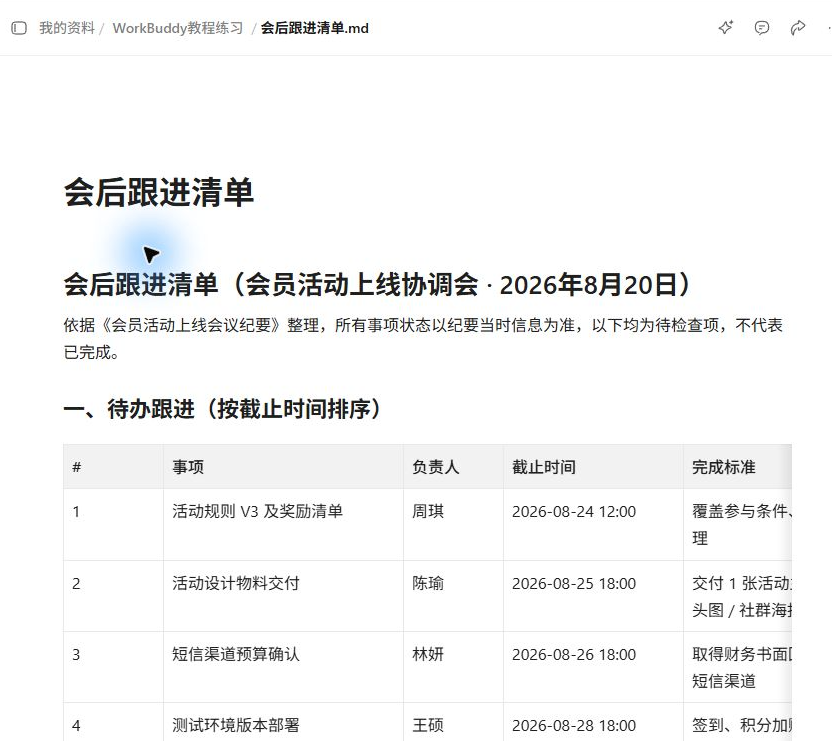Viewport: 832px width, 741px height.
Task: Open WorkBuddy教程练习 breadcrumb folder
Action: pos(178,28)
